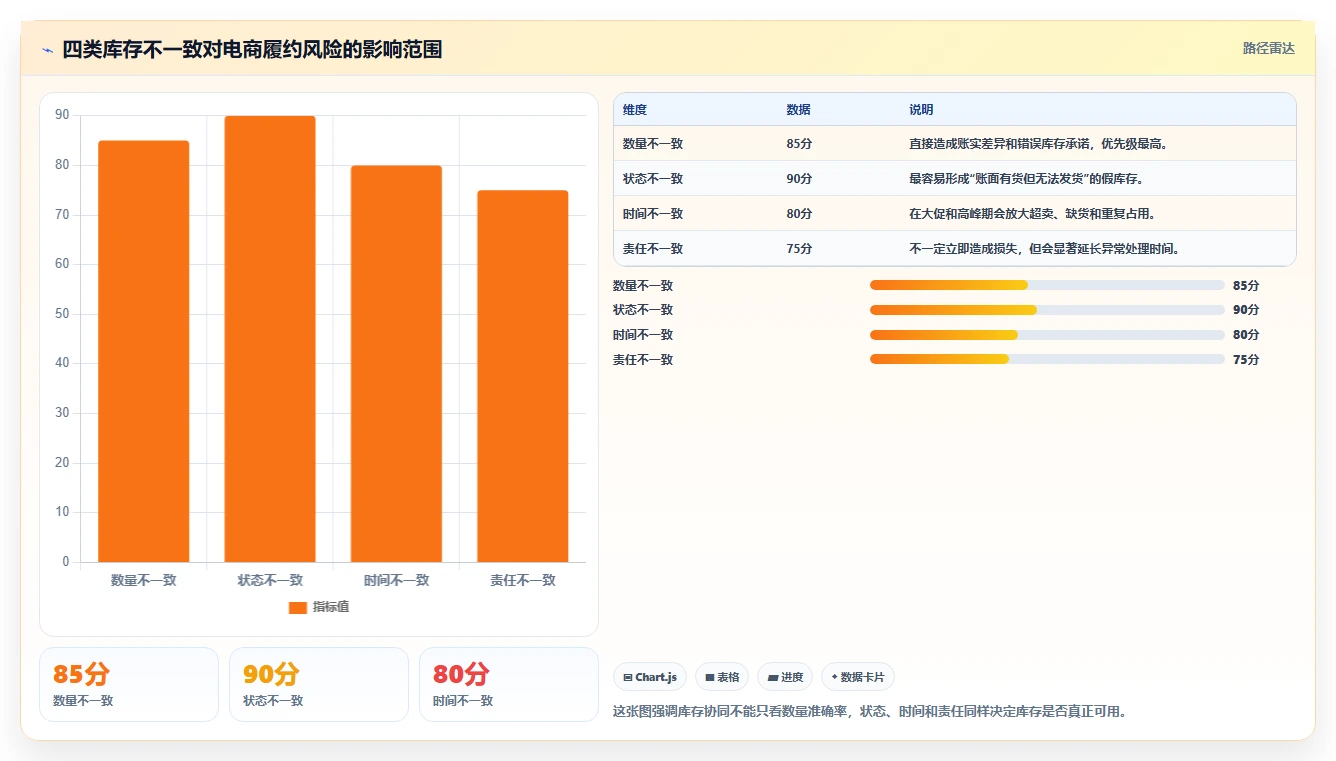Open the 90分 状态不一致 stat card
1336x761 pixels.
click(319, 684)
